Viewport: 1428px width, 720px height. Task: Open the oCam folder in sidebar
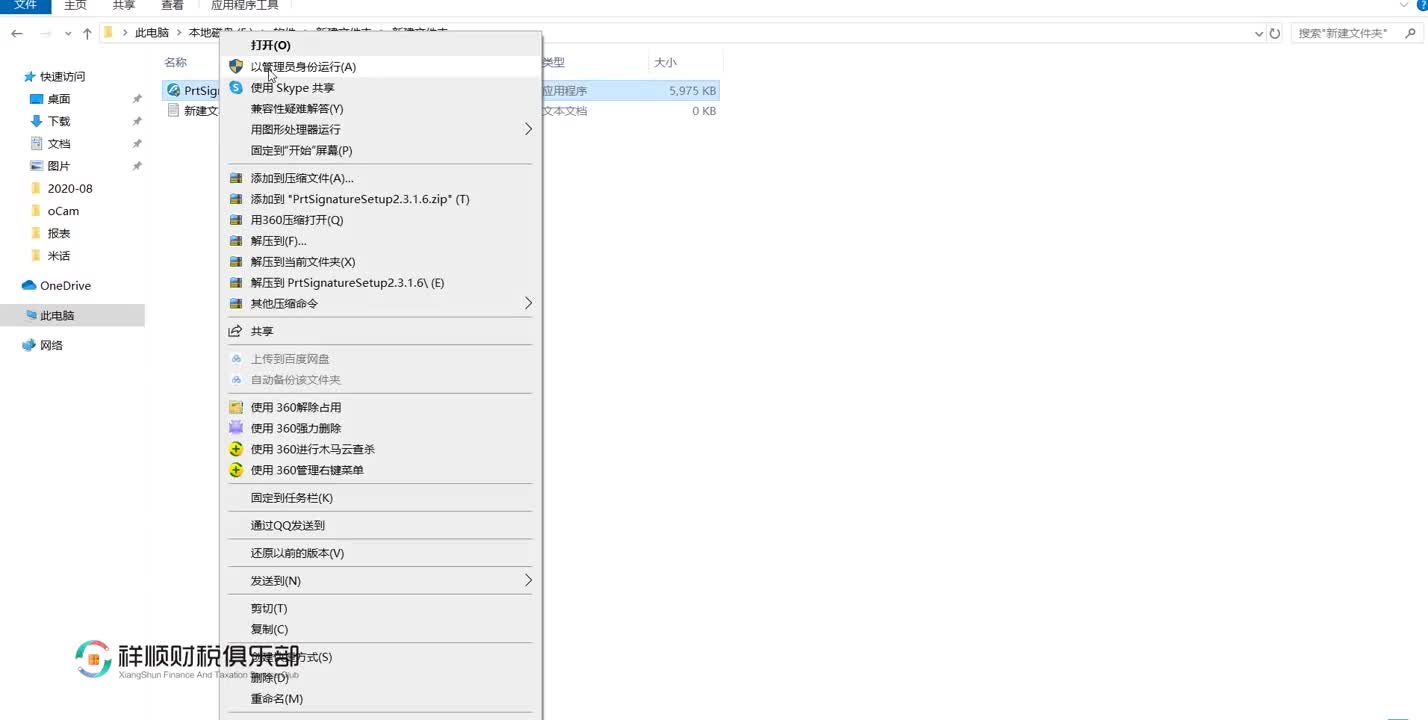pos(63,211)
